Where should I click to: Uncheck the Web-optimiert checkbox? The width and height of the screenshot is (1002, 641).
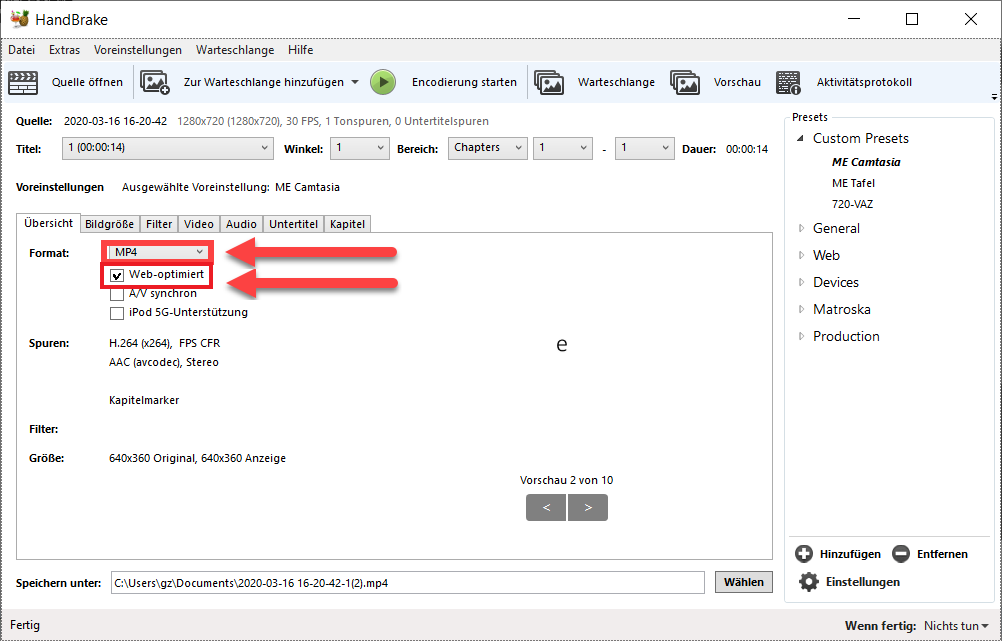pyautogui.click(x=117, y=275)
